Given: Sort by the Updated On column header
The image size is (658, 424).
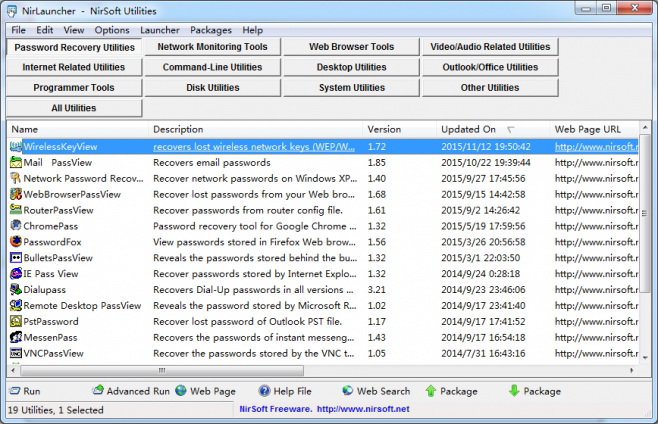Looking at the screenshot, I should point(493,129).
